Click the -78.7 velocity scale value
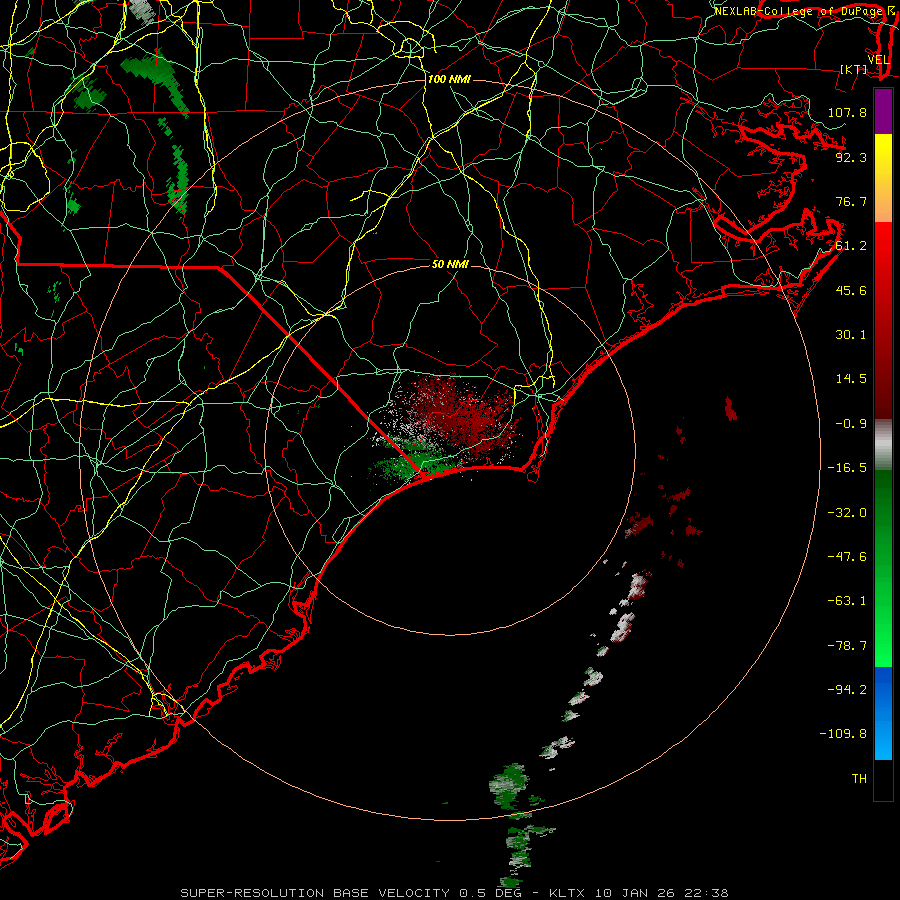This screenshot has height=900, width=900. [x=847, y=646]
